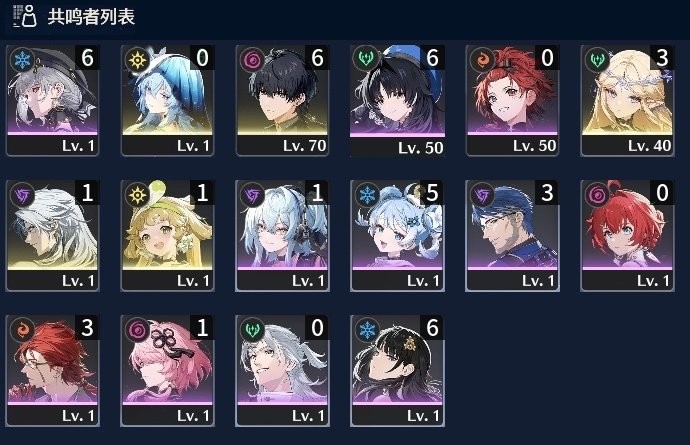The width and height of the screenshot is (690, 445).
Task: Click the sequence number 6 on the first card
Action: tap(87, 57)
